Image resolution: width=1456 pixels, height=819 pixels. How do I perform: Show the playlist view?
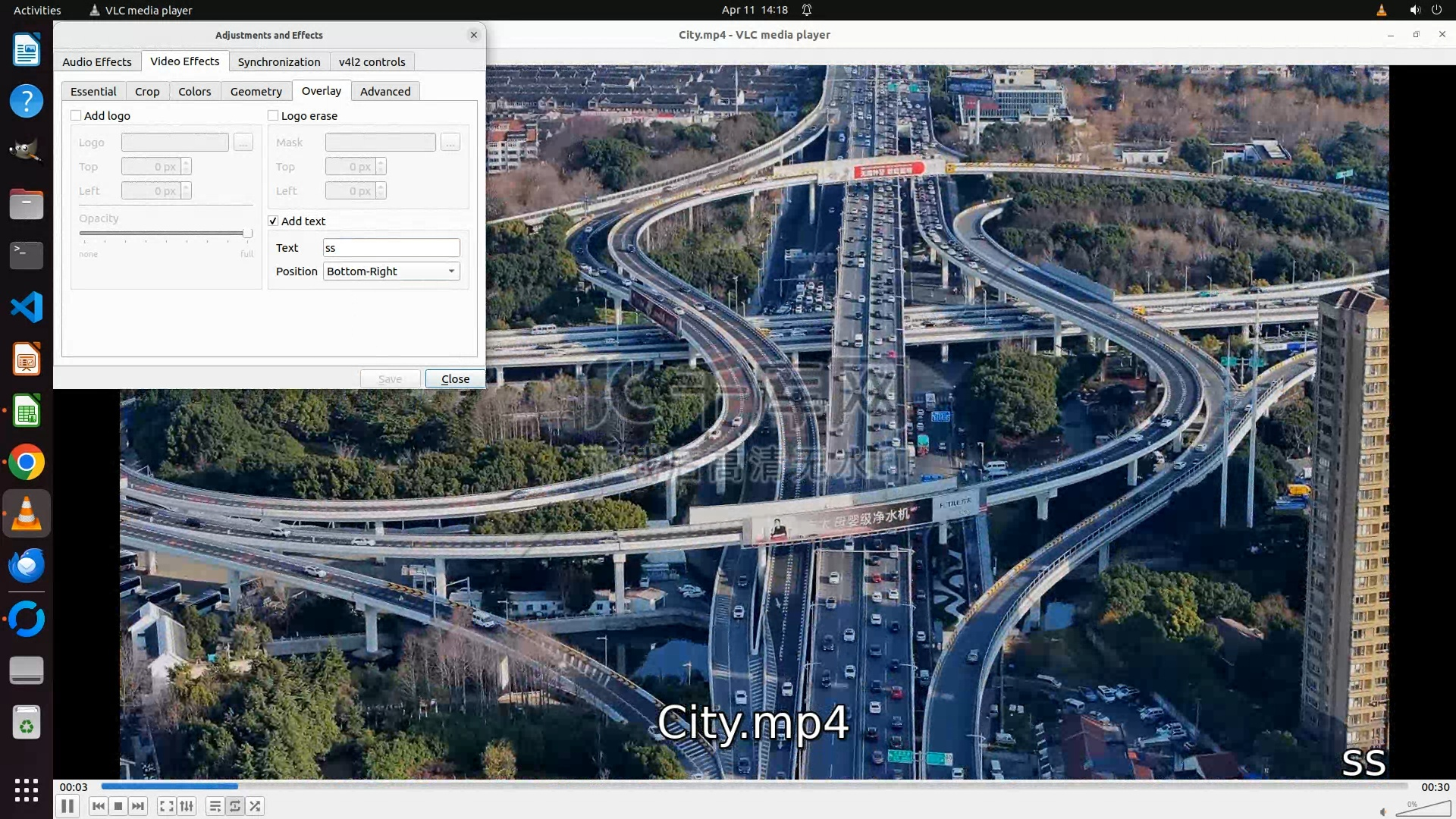click(x=215, y=806)
